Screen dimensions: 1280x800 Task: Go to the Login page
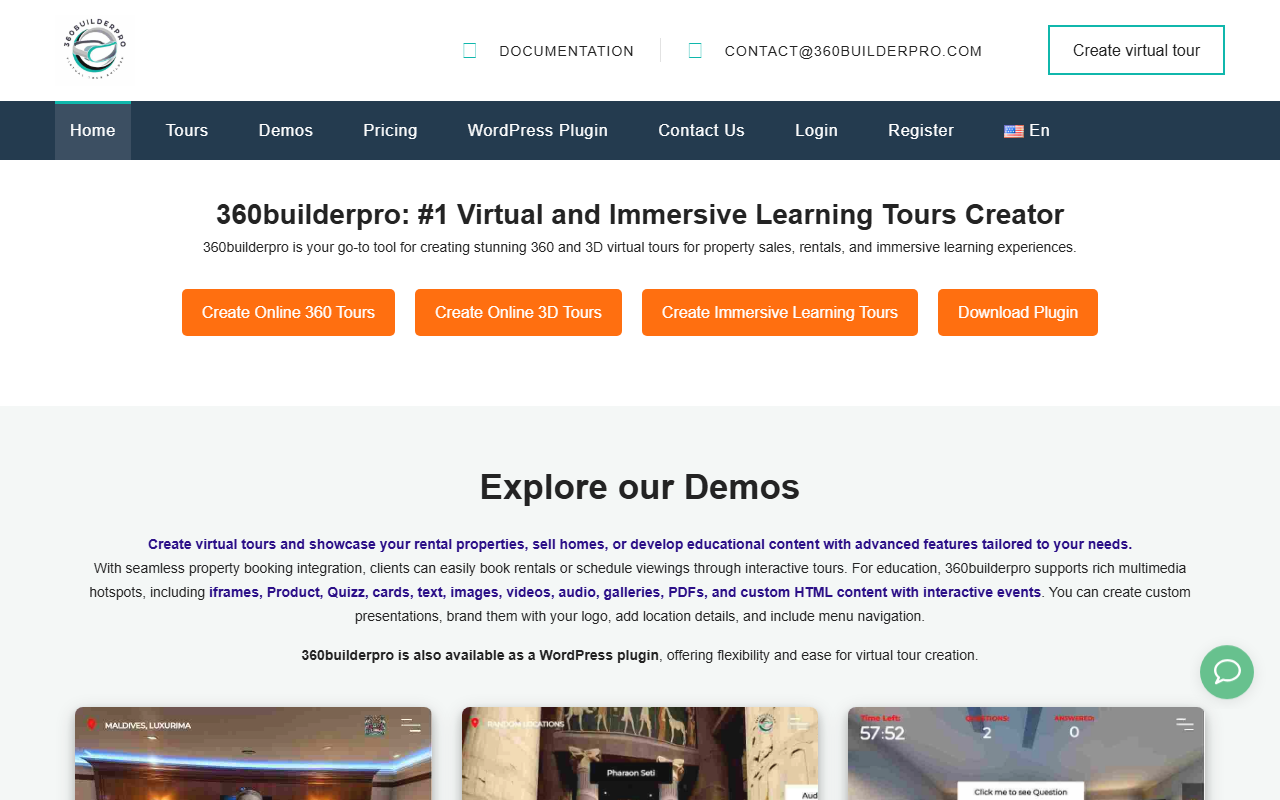coord(816,130)
